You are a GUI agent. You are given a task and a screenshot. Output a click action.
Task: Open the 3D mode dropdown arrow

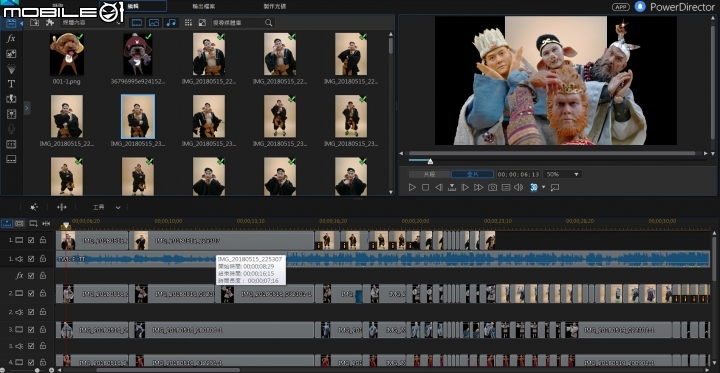[x=544, y=187]
